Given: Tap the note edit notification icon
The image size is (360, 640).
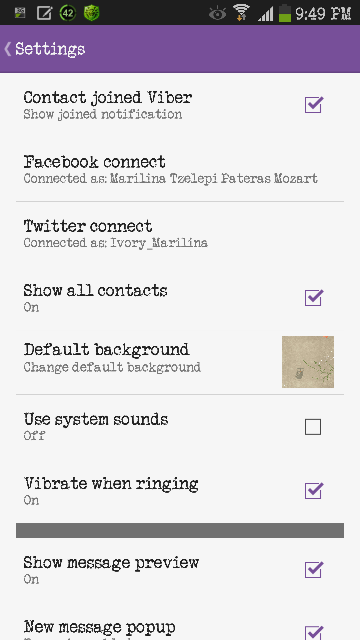Looking at the screenshot, I should 44,13.
